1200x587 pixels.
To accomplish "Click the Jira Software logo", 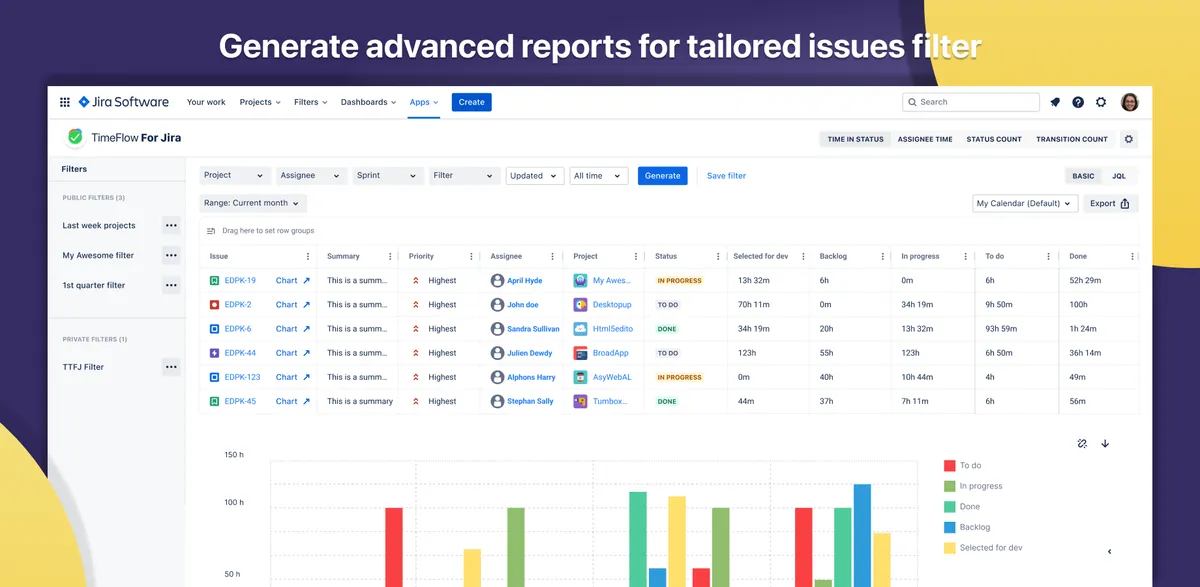I will [x=124, y=102].
